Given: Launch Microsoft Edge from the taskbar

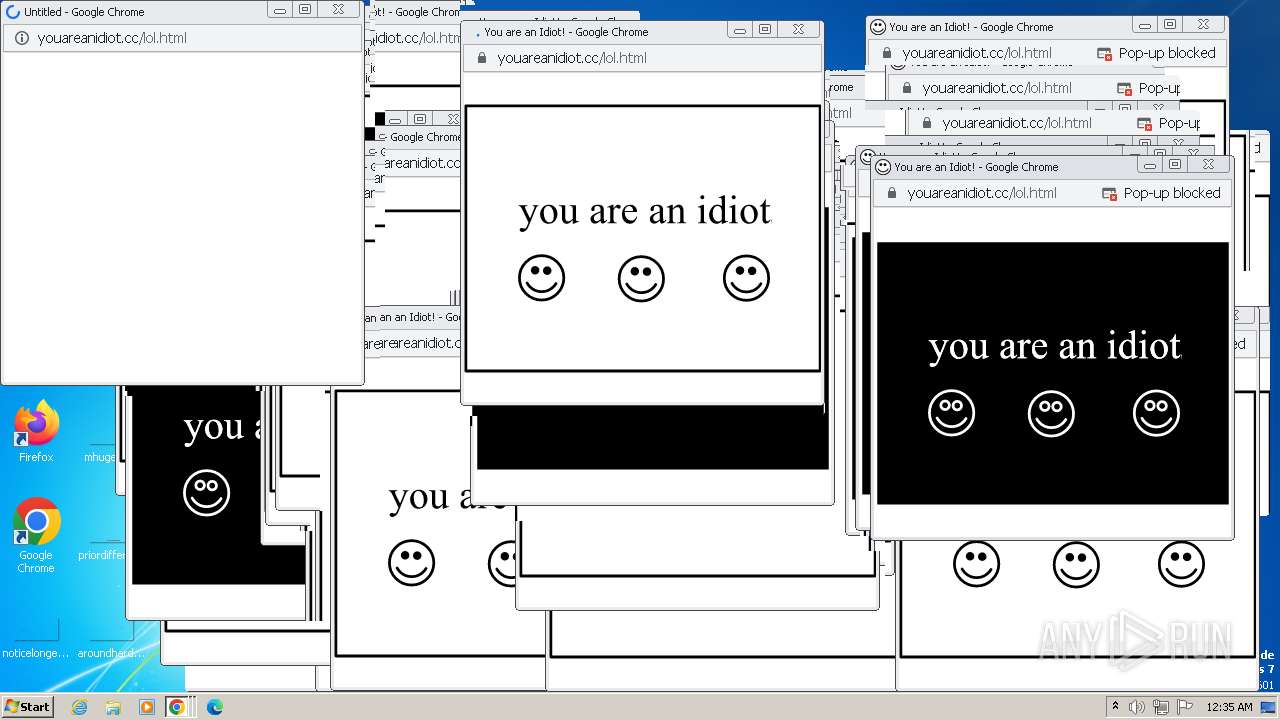Looking at the screenshot, I should (214, 707).
